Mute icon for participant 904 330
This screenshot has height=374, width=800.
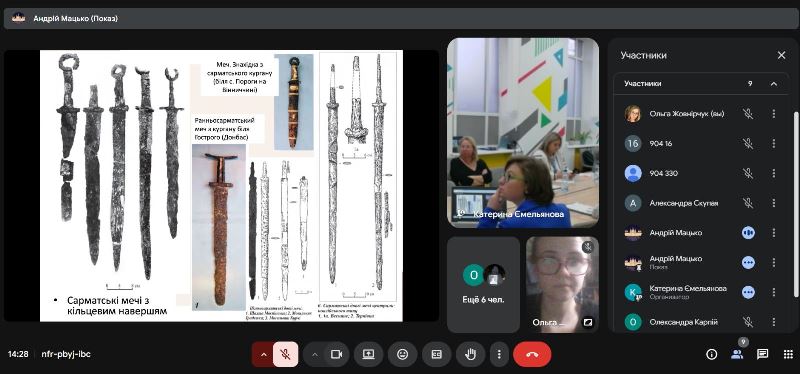click(748, 173)
